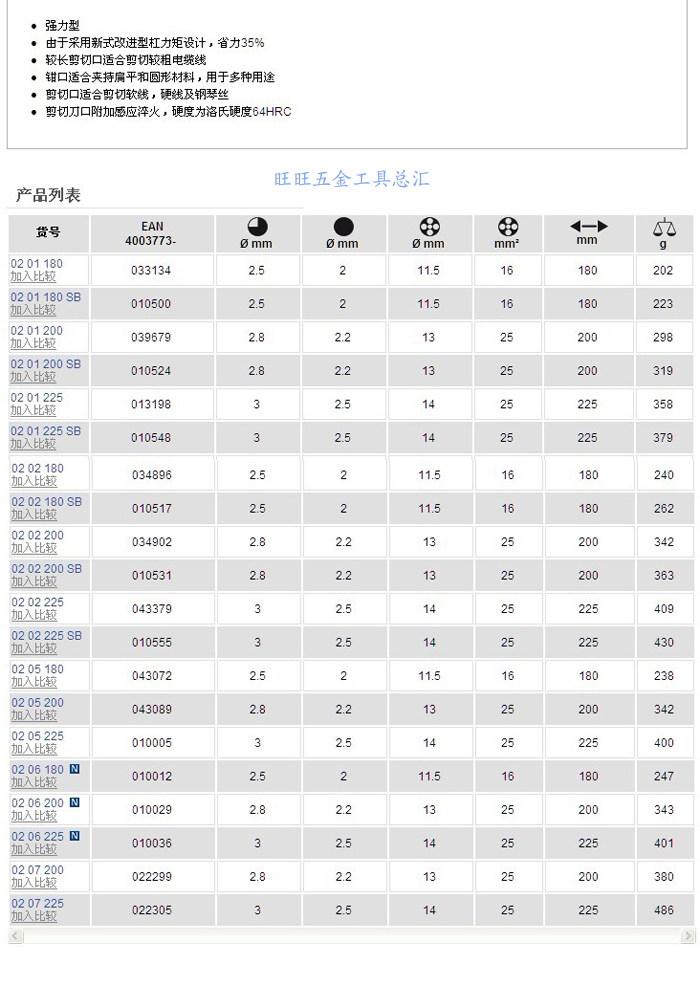The height and width of the screenshot is (986, 700).
Task: Click 加入比较 under 02 02 200
Action: 33,548
